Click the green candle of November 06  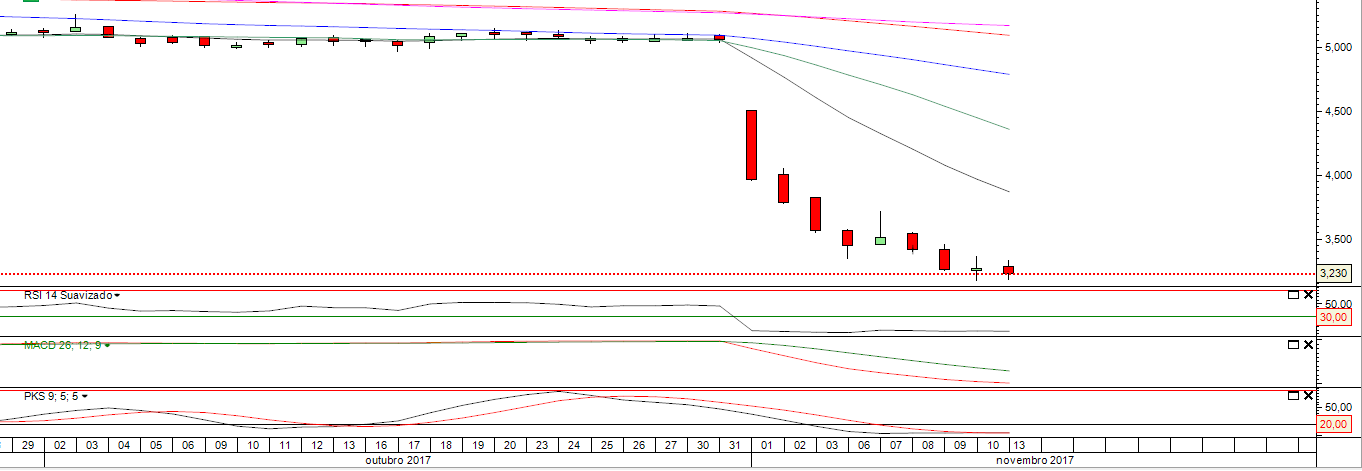pyautogui.click(x=880, y=241)
